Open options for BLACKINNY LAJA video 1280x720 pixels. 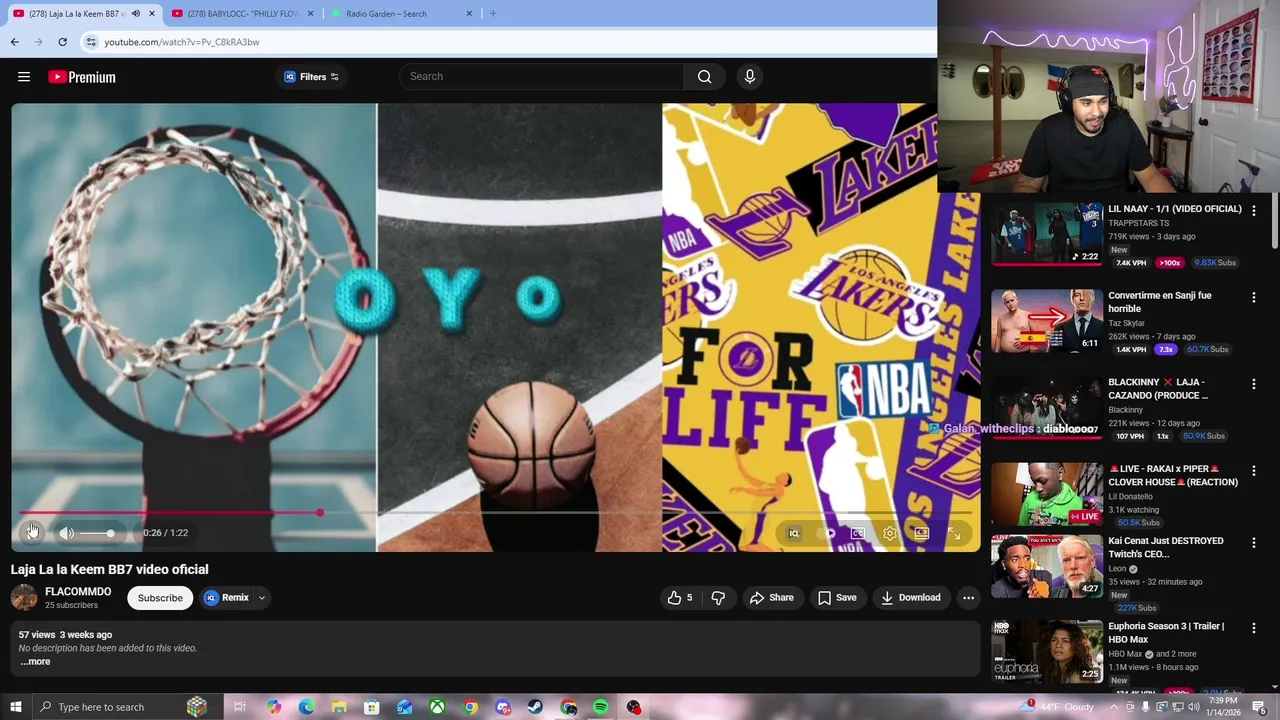click(1254, 384)
